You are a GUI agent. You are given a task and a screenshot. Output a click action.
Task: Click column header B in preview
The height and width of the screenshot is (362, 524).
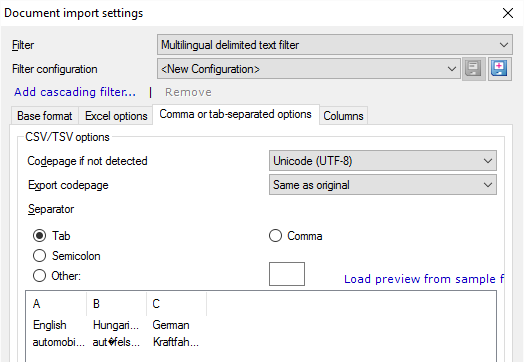tap(116, 304)
